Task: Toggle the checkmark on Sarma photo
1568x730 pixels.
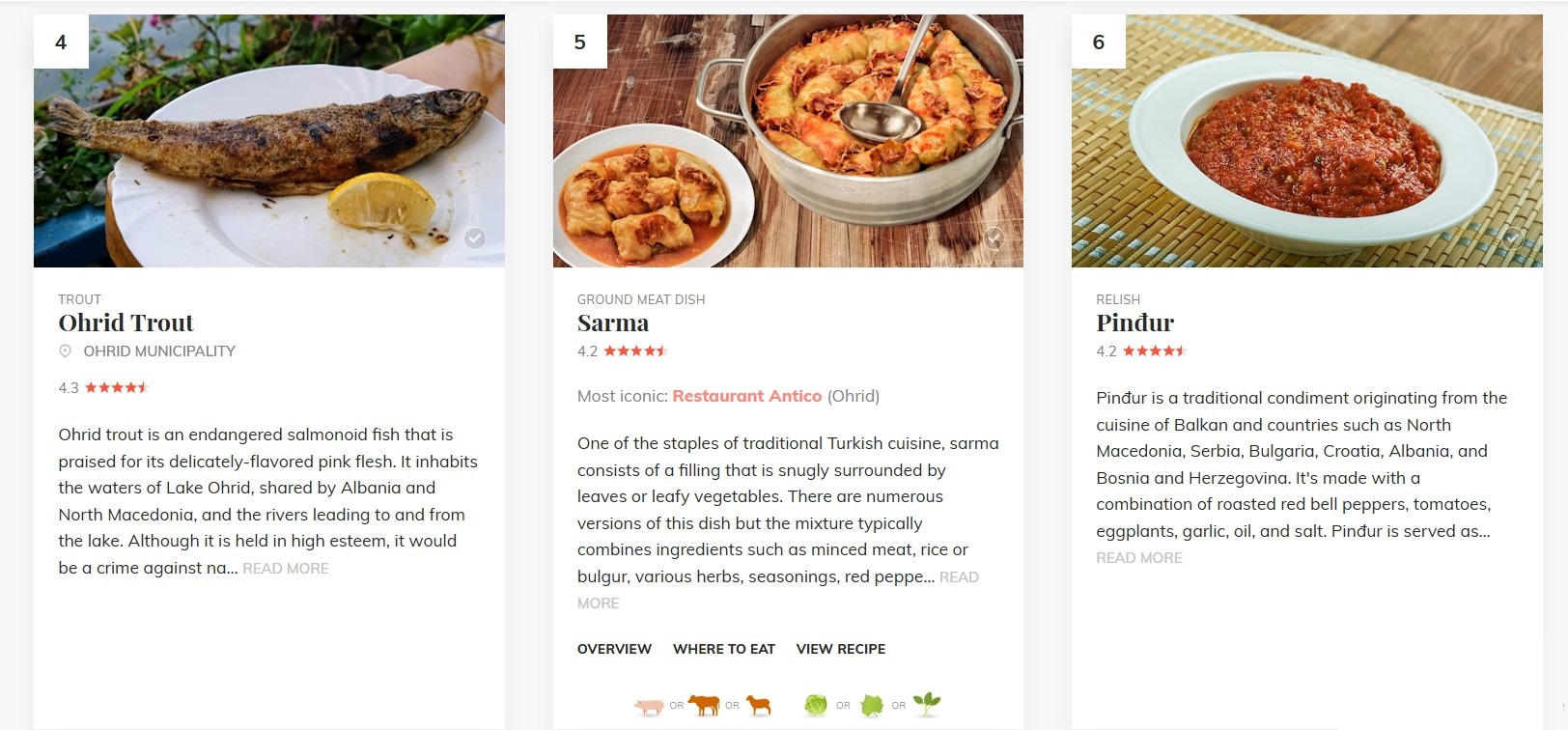Action: [994, 239]
